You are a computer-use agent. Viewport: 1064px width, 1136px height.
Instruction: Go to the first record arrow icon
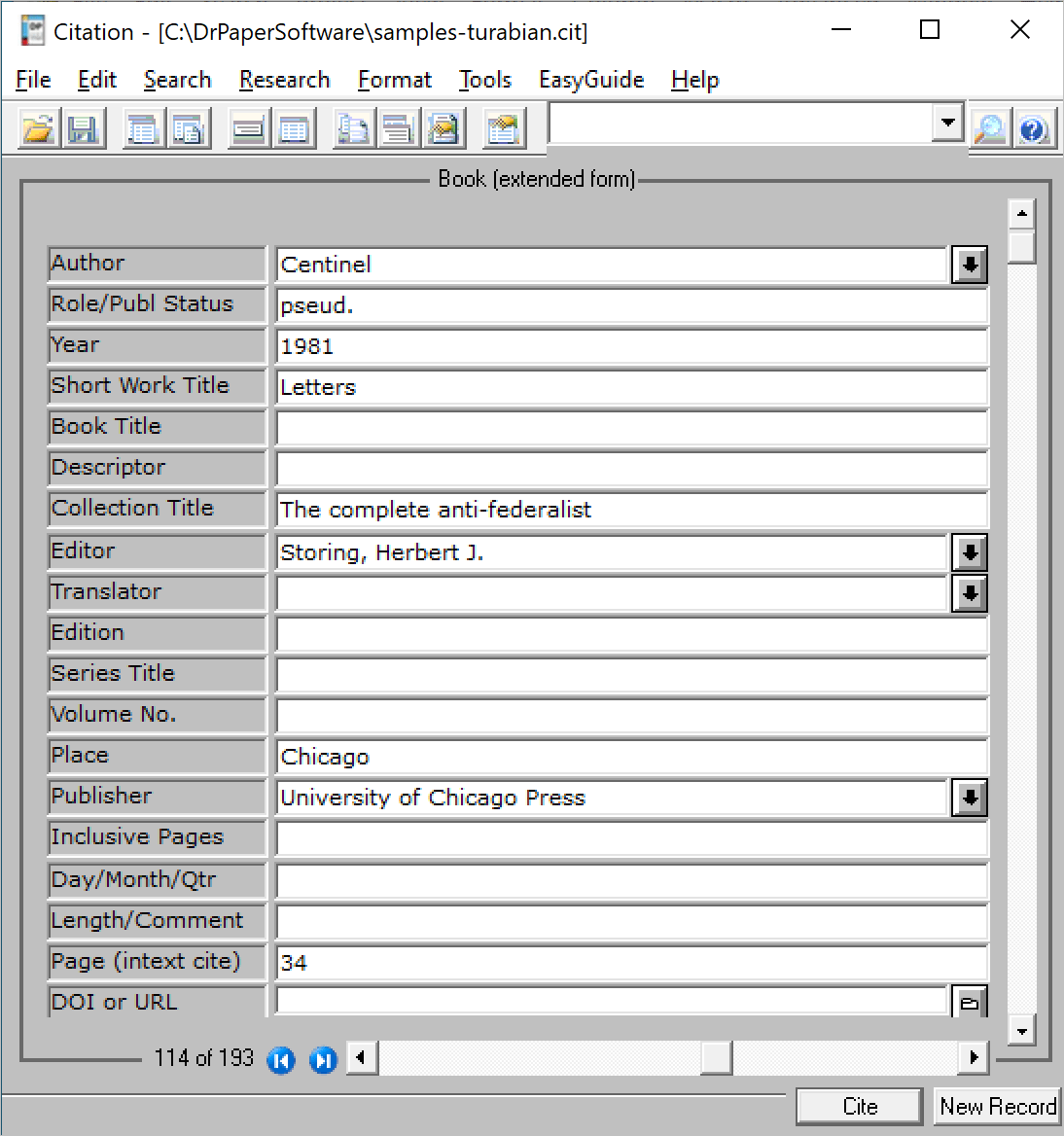pyautogui.click(x=281, y=1060)
